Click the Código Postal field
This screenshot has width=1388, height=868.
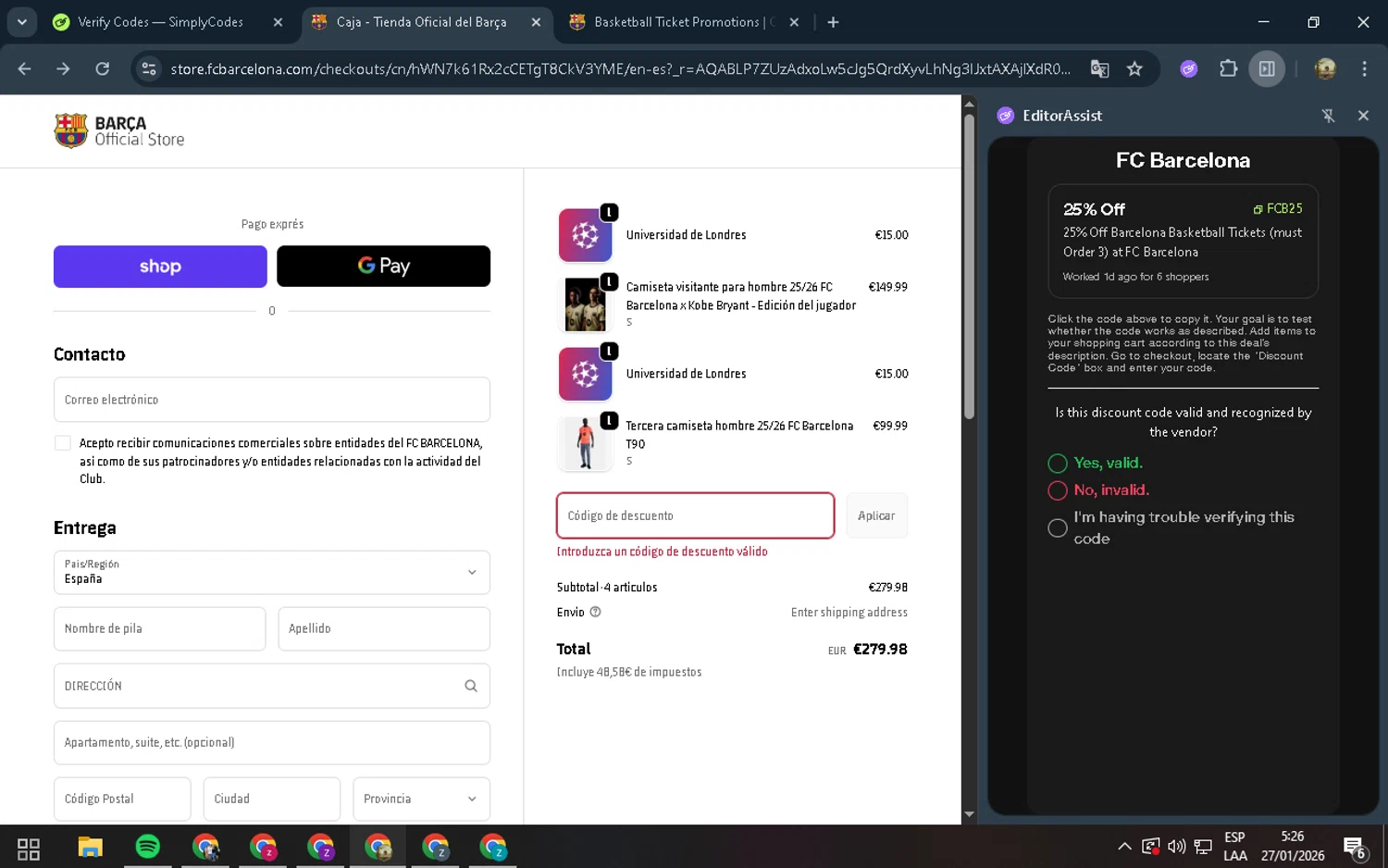point(122,799)
